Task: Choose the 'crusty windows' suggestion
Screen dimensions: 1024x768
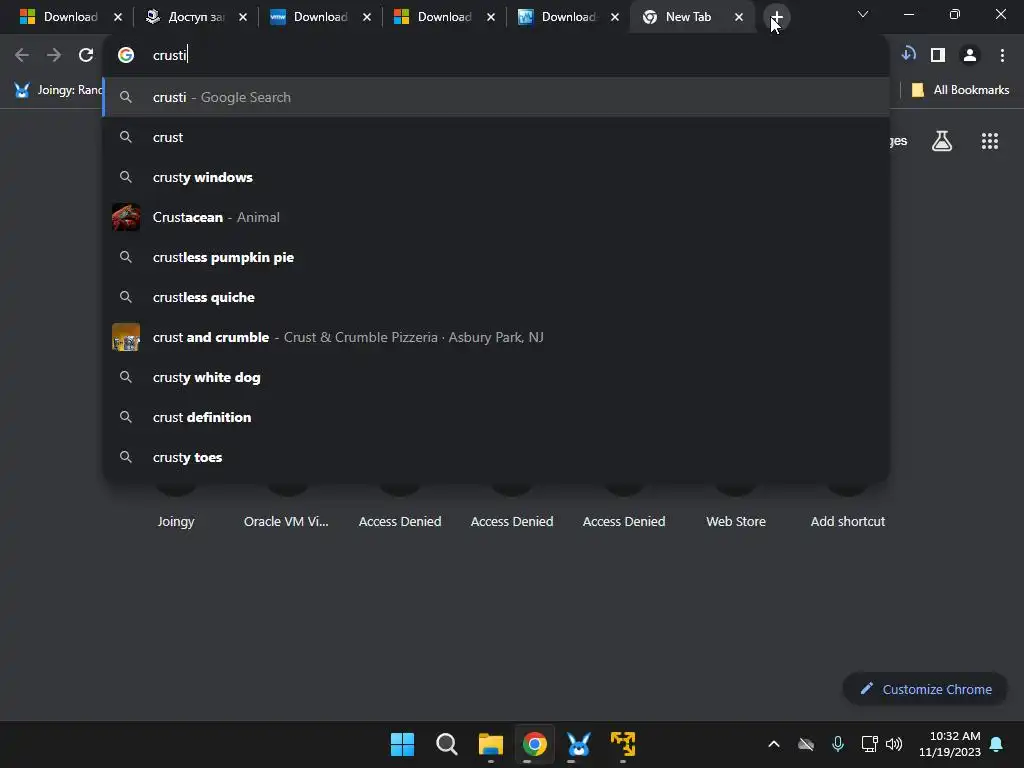Action: [x=496, y=177]
